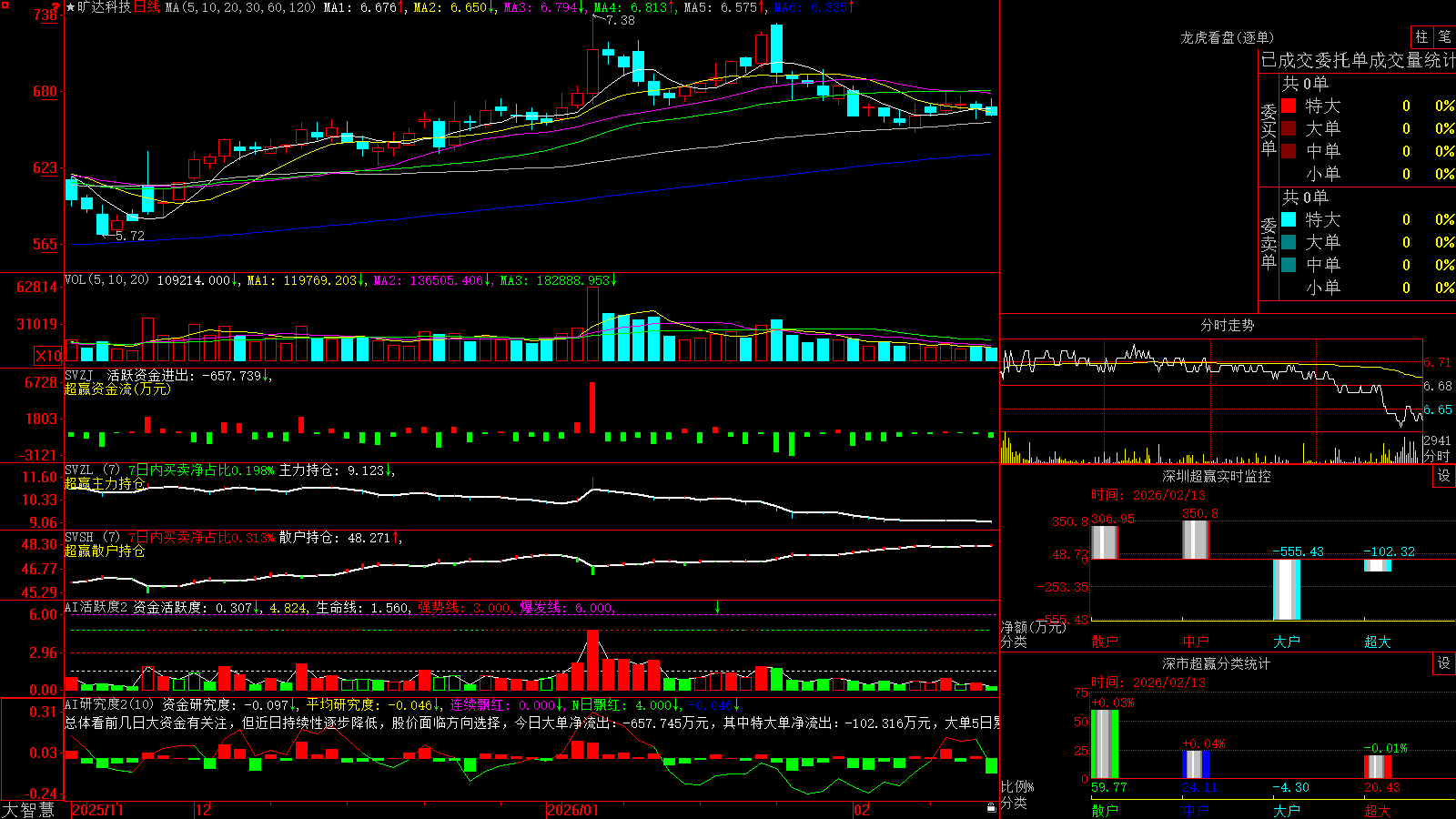The width and height of the screenshot is (1456, 819).
Task: Click the tall red SVZJ bar in January
Action: tap(592, 408)
